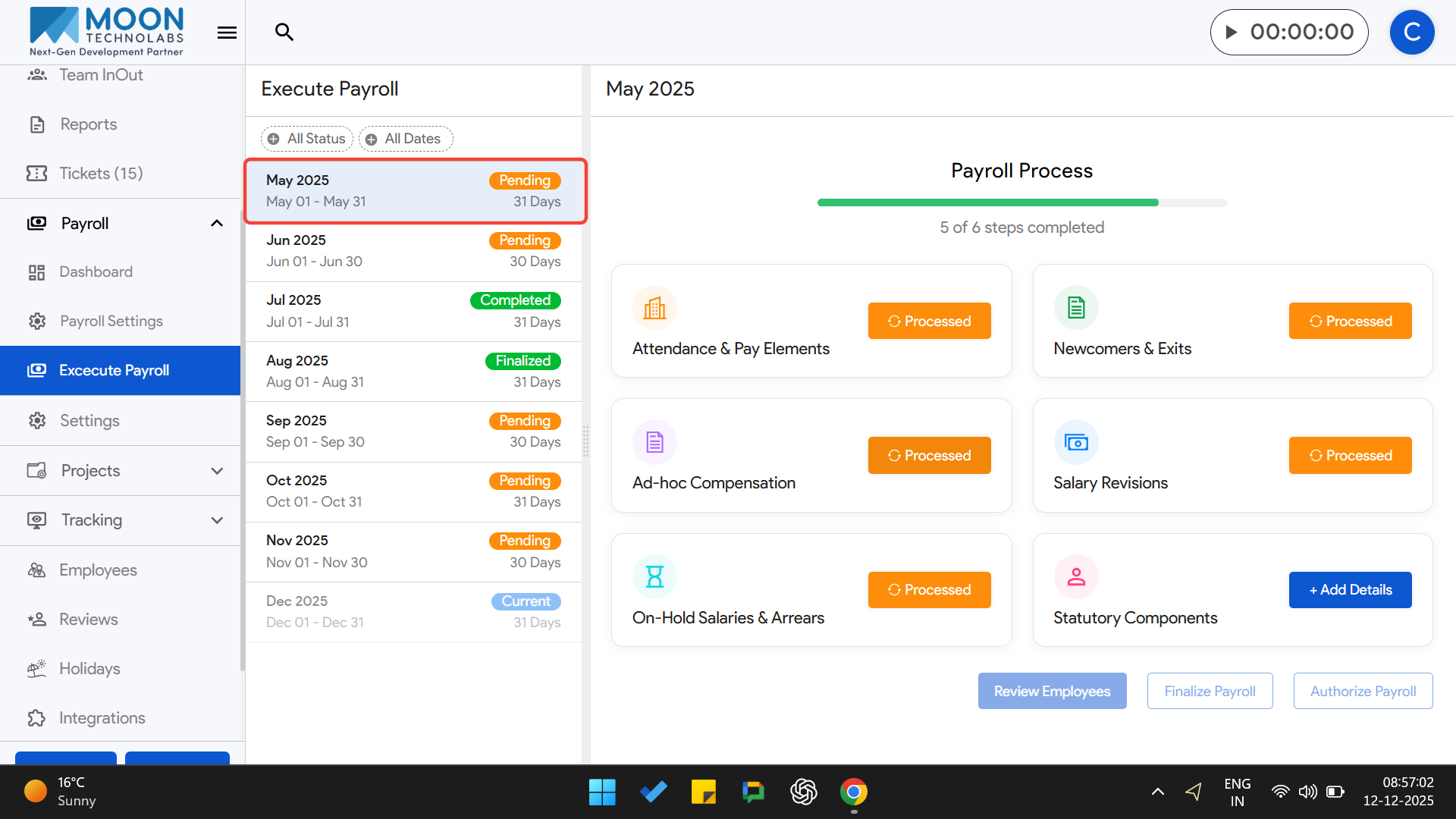Click the Payroll Process progress bar

tap(1021, 202)
